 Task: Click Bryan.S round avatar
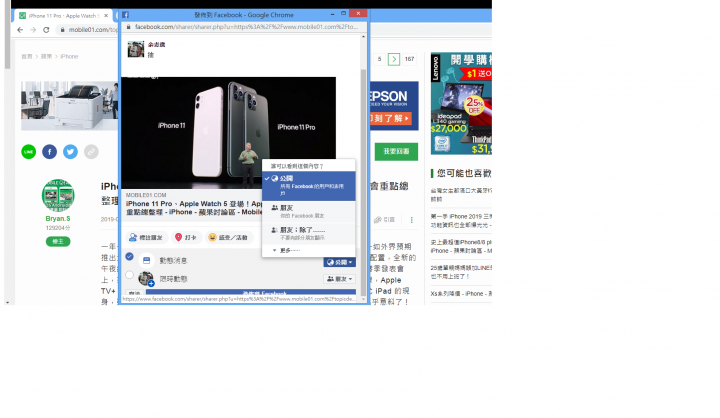click(58, 196)
